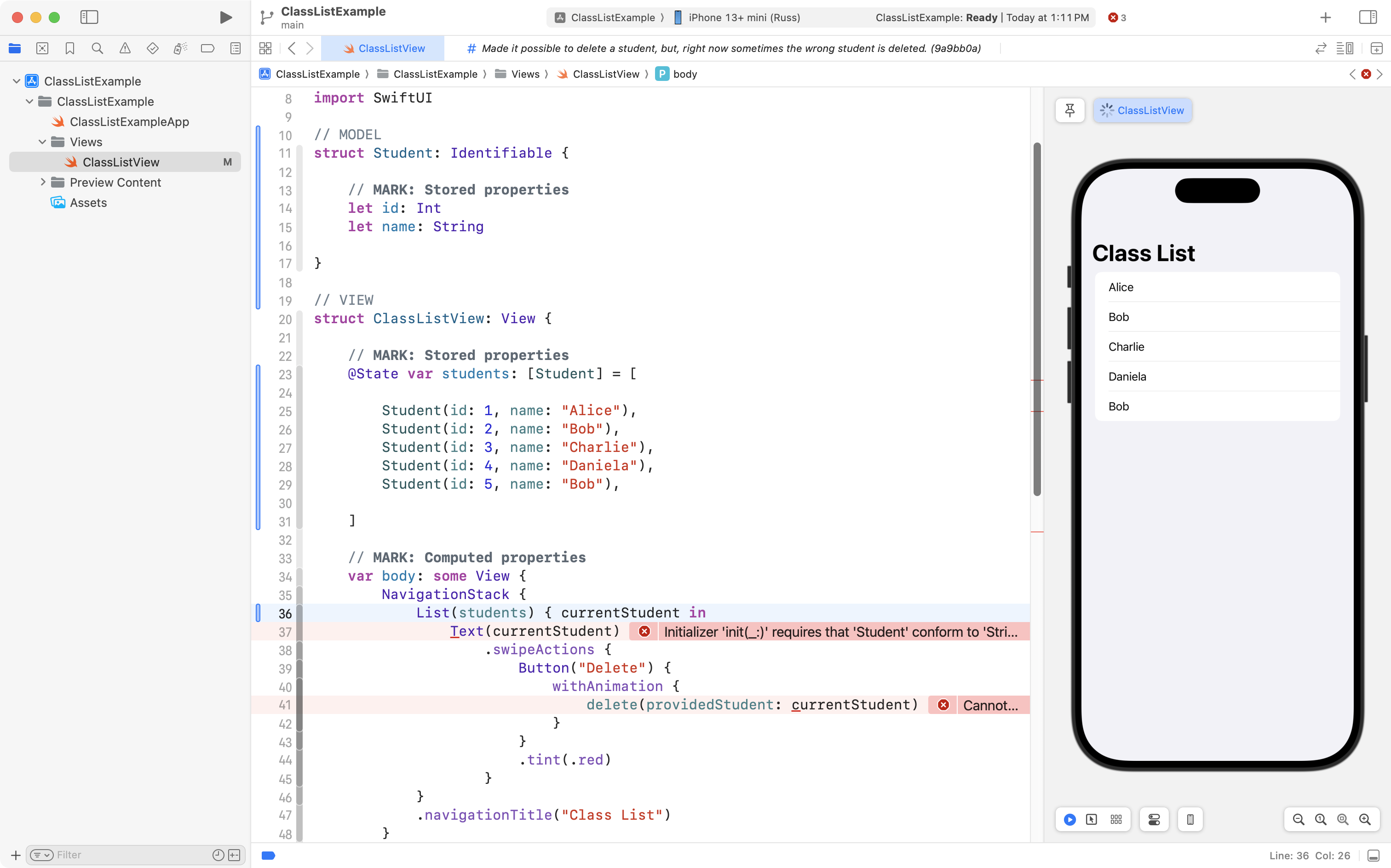This screenshot has width=1391, height=868.
Task: Pin the preview with the pin icon
Action: point(1069,110)
